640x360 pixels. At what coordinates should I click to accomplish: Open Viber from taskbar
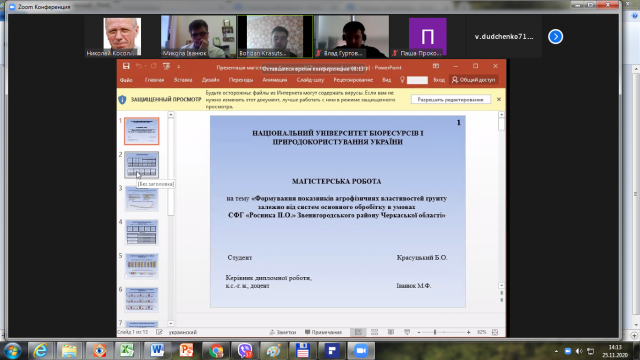245,351
